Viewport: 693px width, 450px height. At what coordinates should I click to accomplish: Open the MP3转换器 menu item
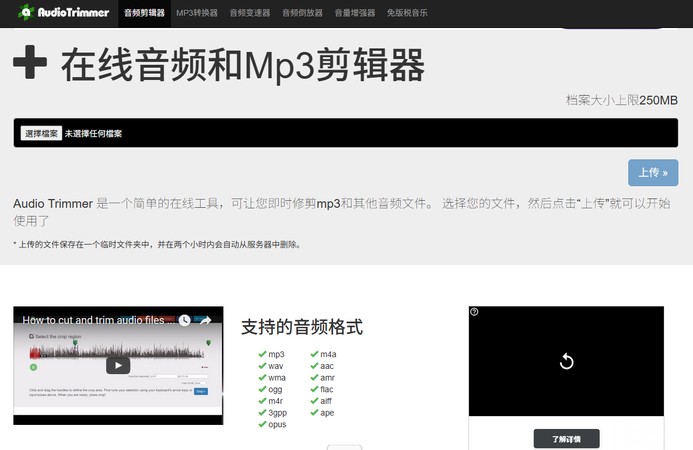[197, 13]
